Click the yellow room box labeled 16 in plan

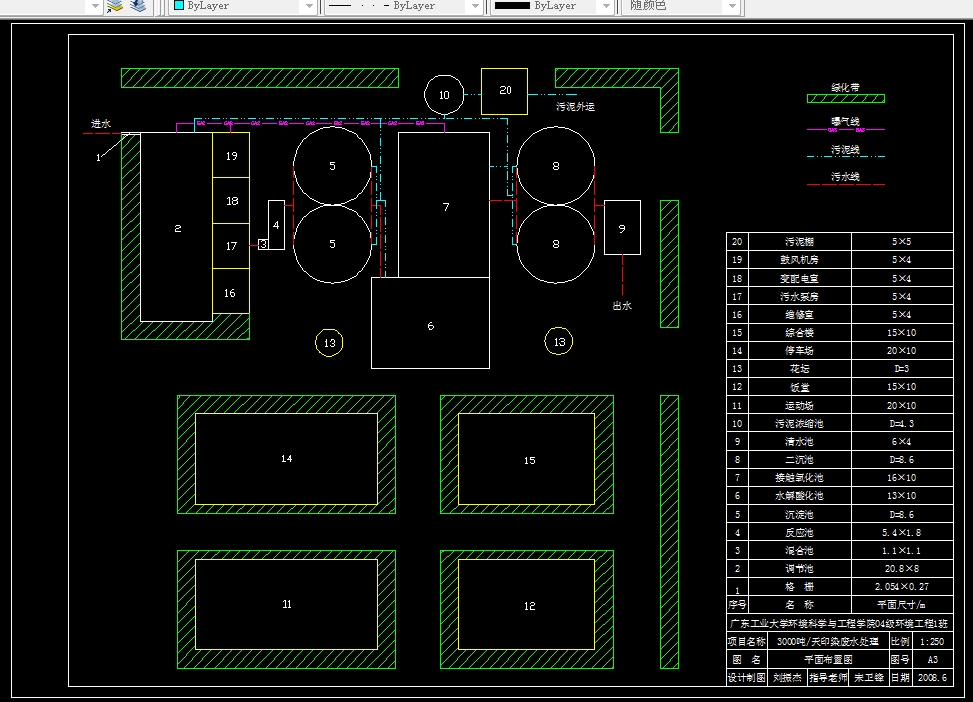[231, 291]
